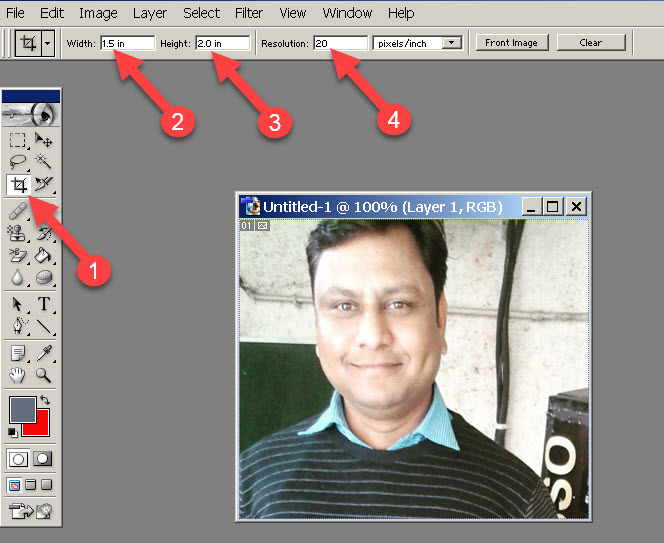Choose the Eraser tool

tap(18, 255)
